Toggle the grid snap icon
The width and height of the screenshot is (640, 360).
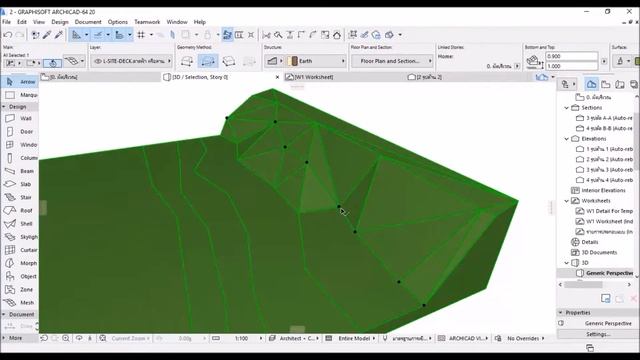point(141,35)
